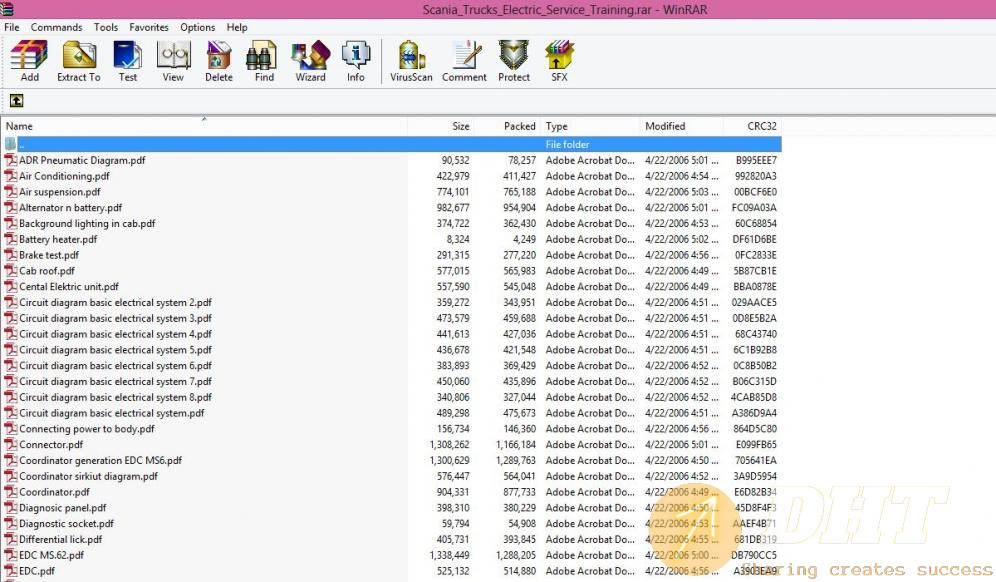996x582 pixels.
Task: Click PDF icon of Brake test.pdf
Action: 11,255
